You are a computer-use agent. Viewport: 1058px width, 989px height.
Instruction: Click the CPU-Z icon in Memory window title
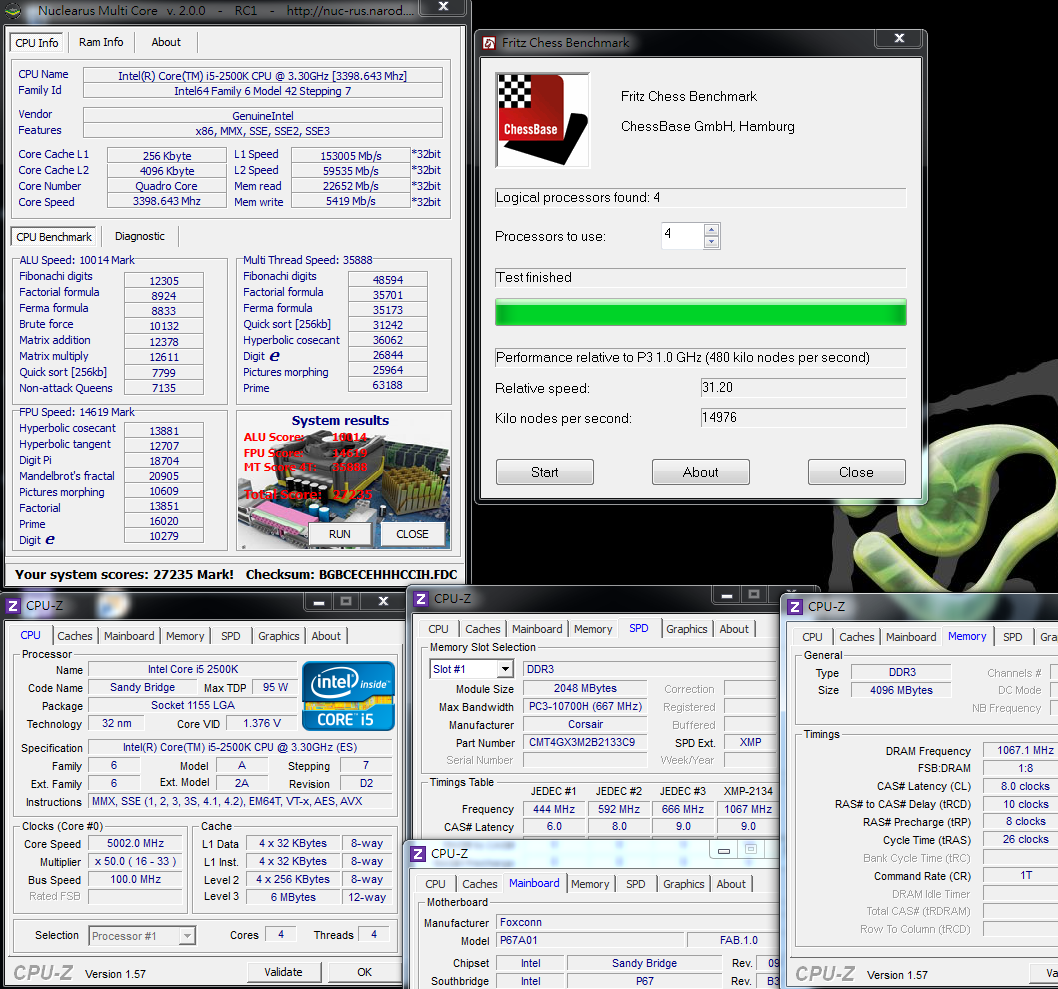795,606
